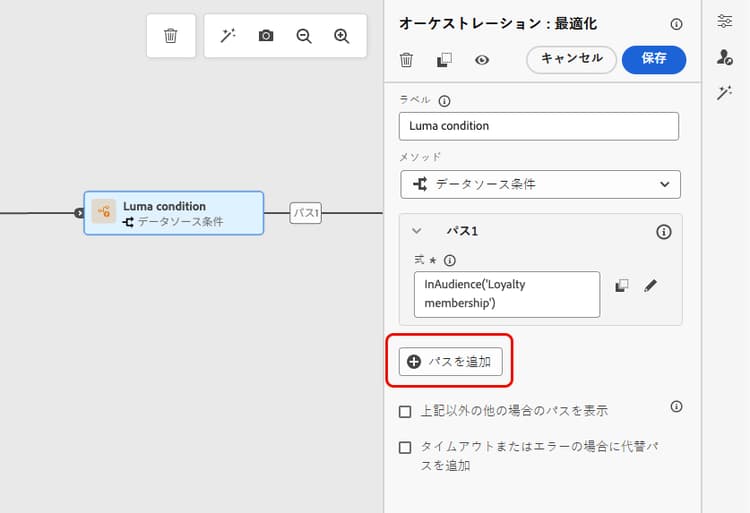Click the magic wand icon in the right rail
Image resolution: width=750 pixels, height=513 pixels.
coord(724,92)
